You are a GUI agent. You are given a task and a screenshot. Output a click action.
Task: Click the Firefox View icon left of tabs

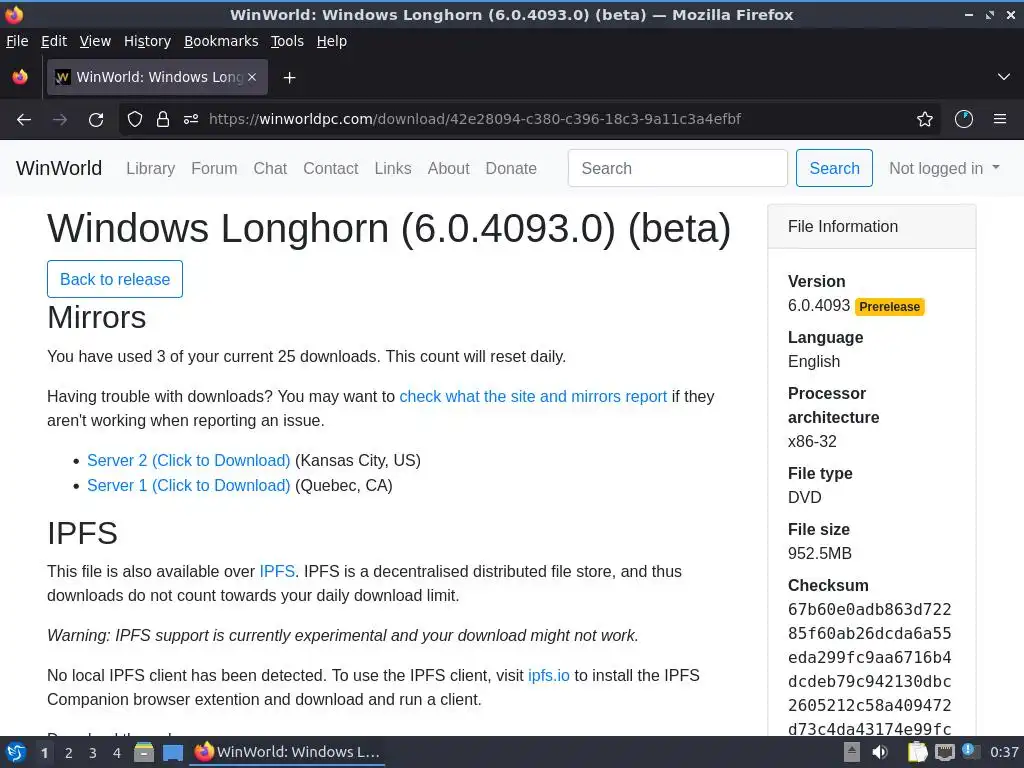click(20, 77)
